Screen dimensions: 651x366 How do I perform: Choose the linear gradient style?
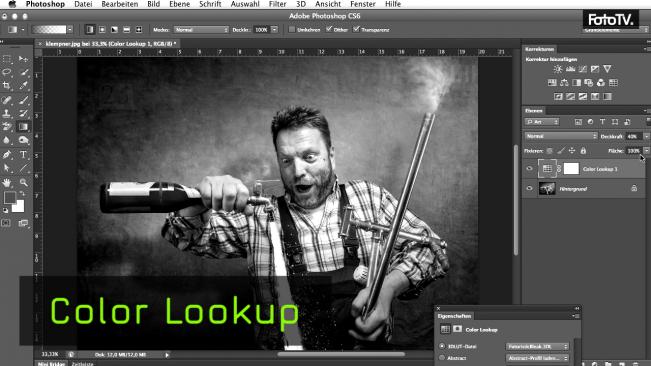[x=90, y=29]
